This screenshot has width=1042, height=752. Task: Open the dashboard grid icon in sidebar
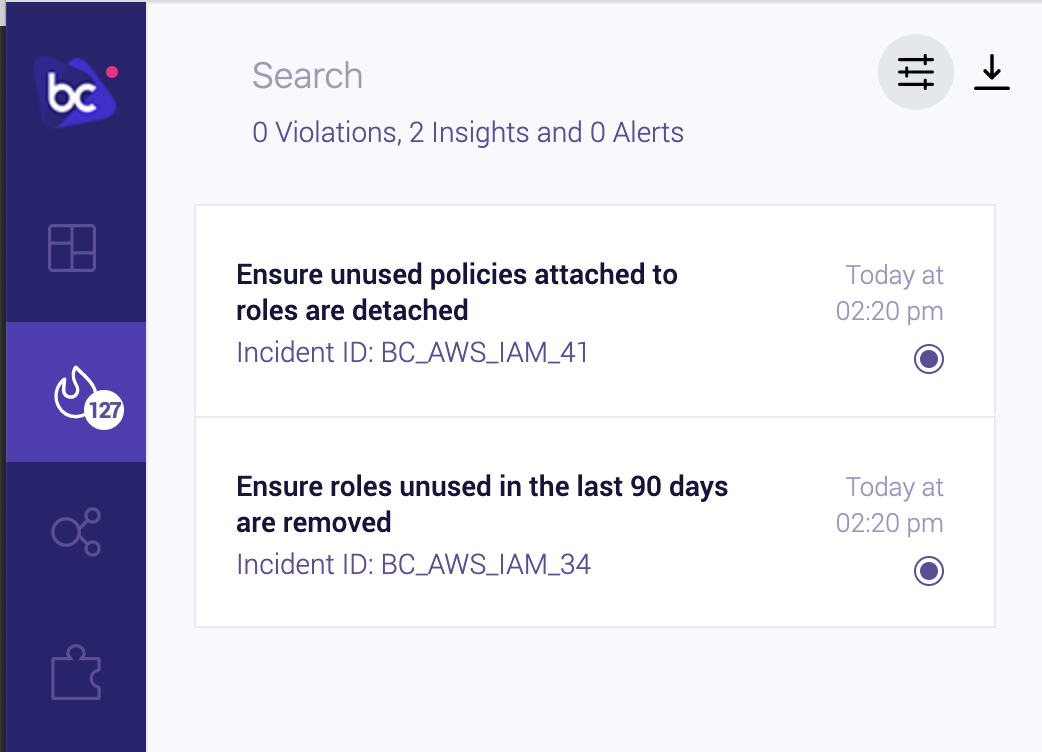point(72,248)
